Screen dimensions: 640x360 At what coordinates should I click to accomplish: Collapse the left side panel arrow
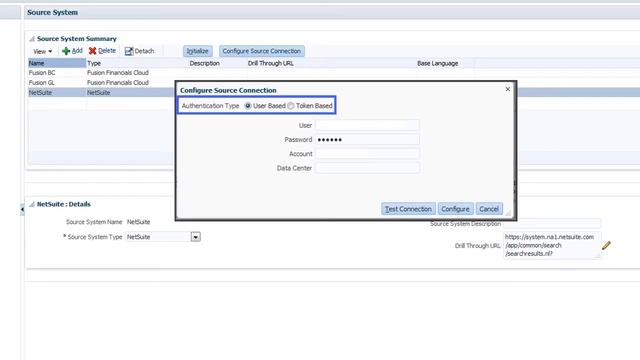click(x=22, y=209)
